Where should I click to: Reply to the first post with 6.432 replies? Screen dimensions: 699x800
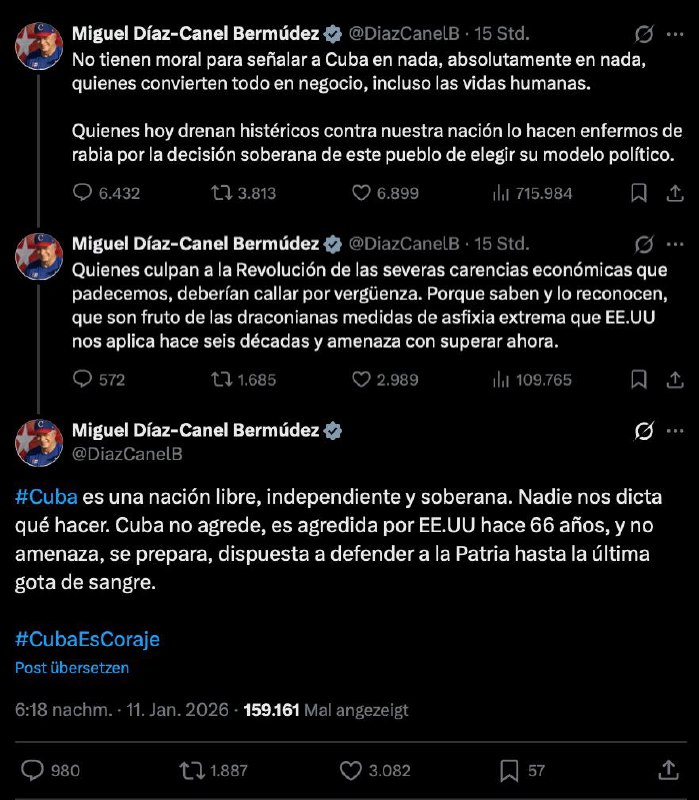pos(84,194)
